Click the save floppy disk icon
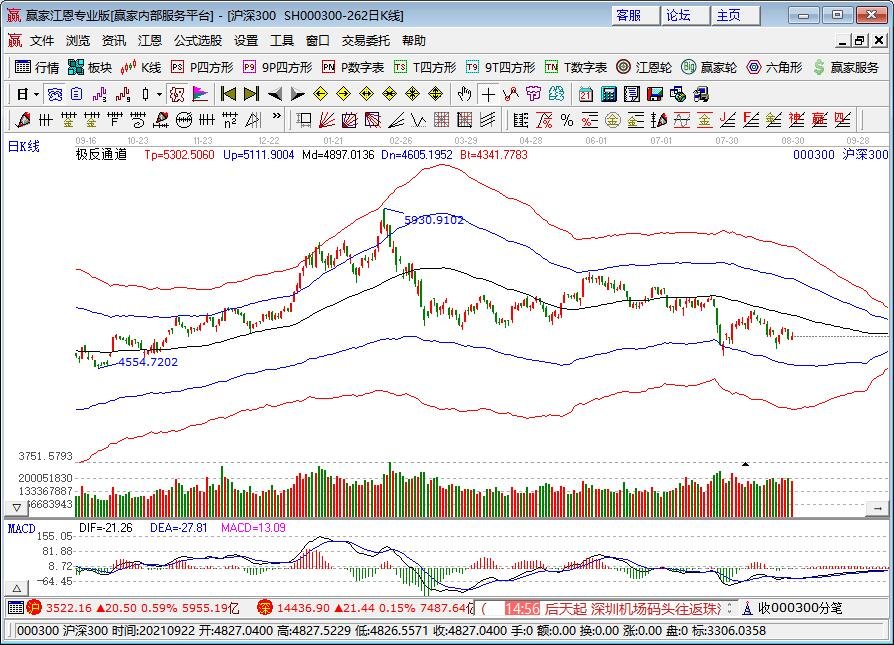This screenshot has width=894, height=645. [655, 94]
